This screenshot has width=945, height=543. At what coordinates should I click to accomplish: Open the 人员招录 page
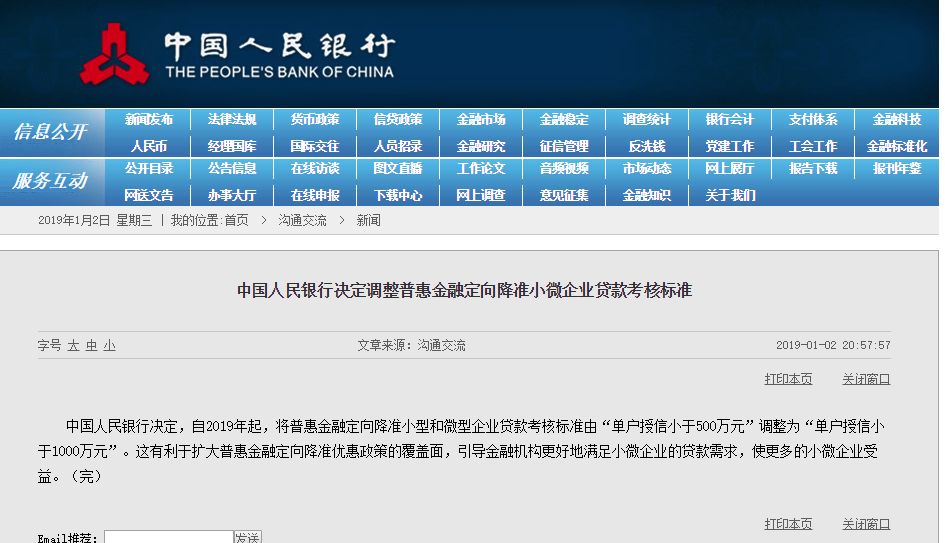coord(398,146)
